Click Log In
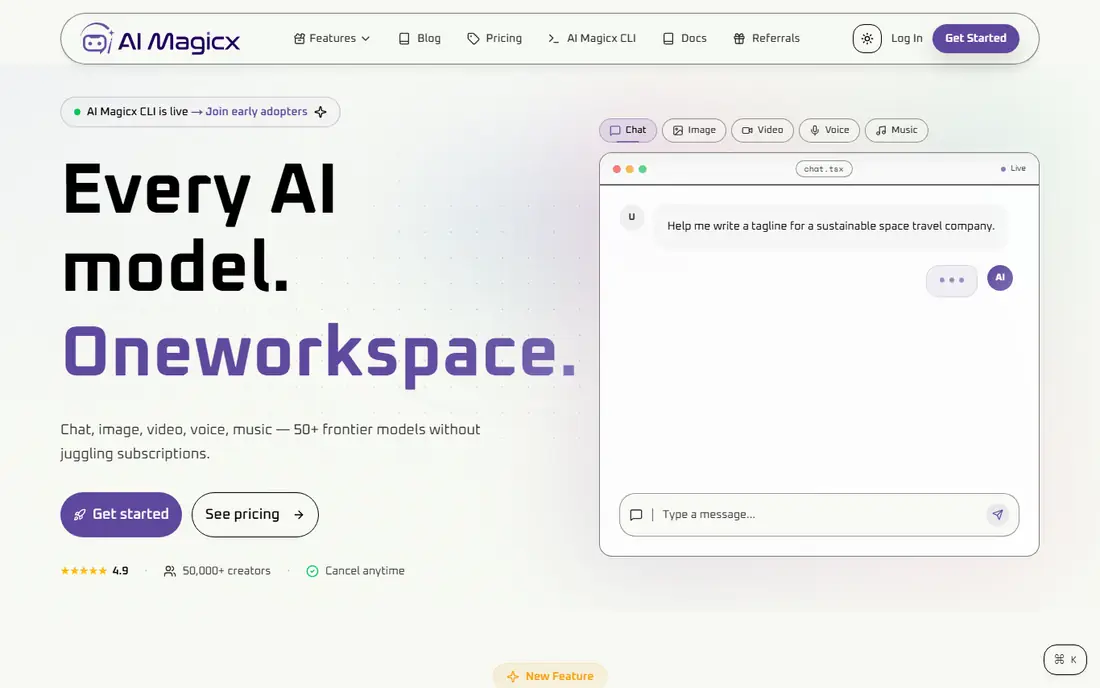1100x688 pixels. click(906, 39)
